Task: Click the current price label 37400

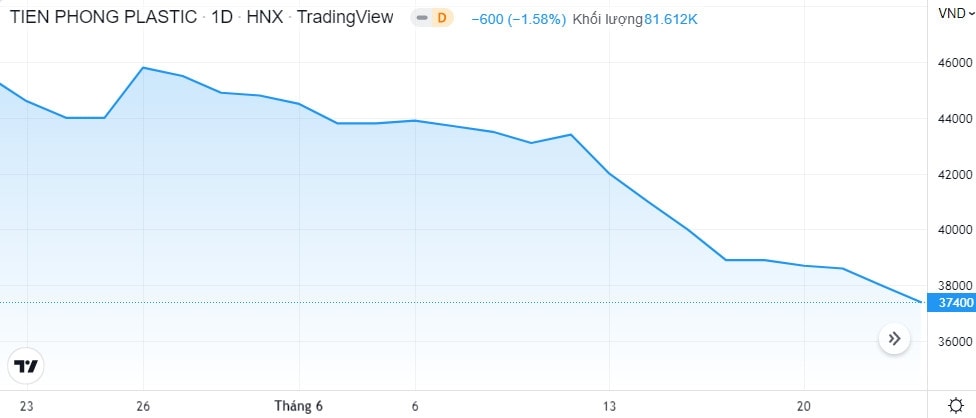Action: pyautogui.click(x=951, y=302)
